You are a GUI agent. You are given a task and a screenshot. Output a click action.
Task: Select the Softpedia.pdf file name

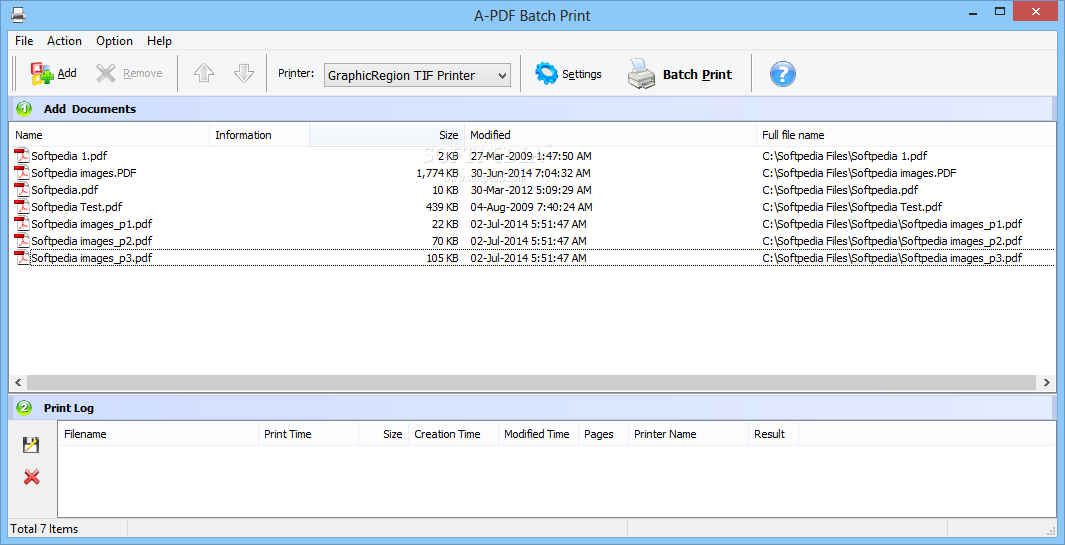[x=65, y=190]
